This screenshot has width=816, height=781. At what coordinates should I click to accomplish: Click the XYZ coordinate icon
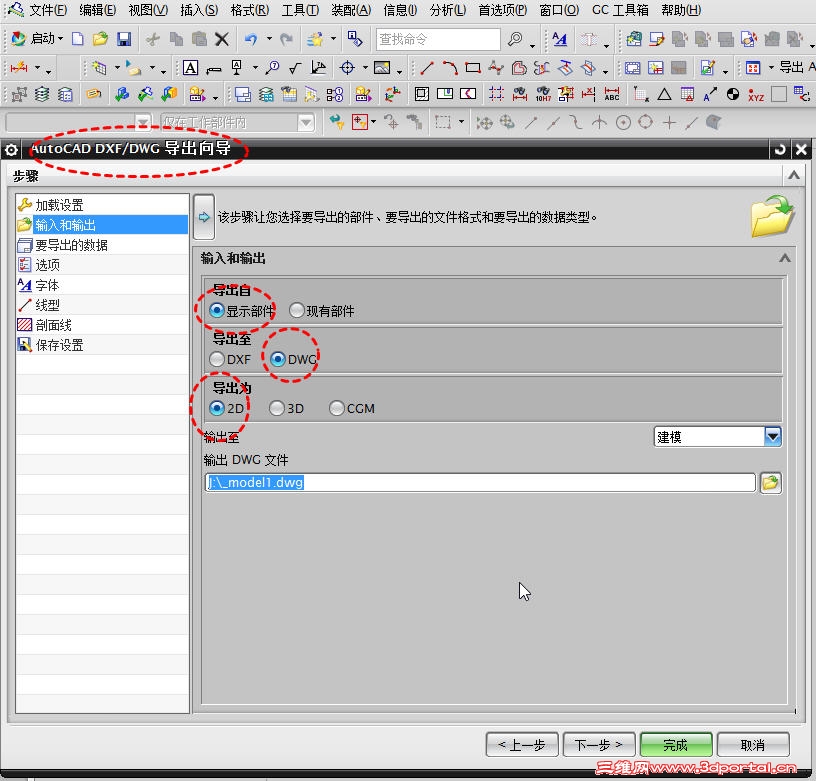point(756,94)
